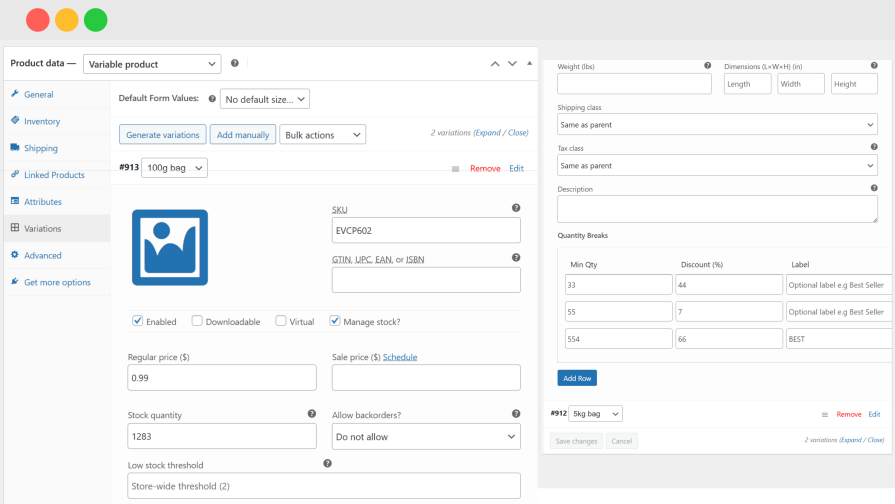895x504 pixels.
Task: Uncheck the Enabled checkbox
Action: [x=137, y=321]
